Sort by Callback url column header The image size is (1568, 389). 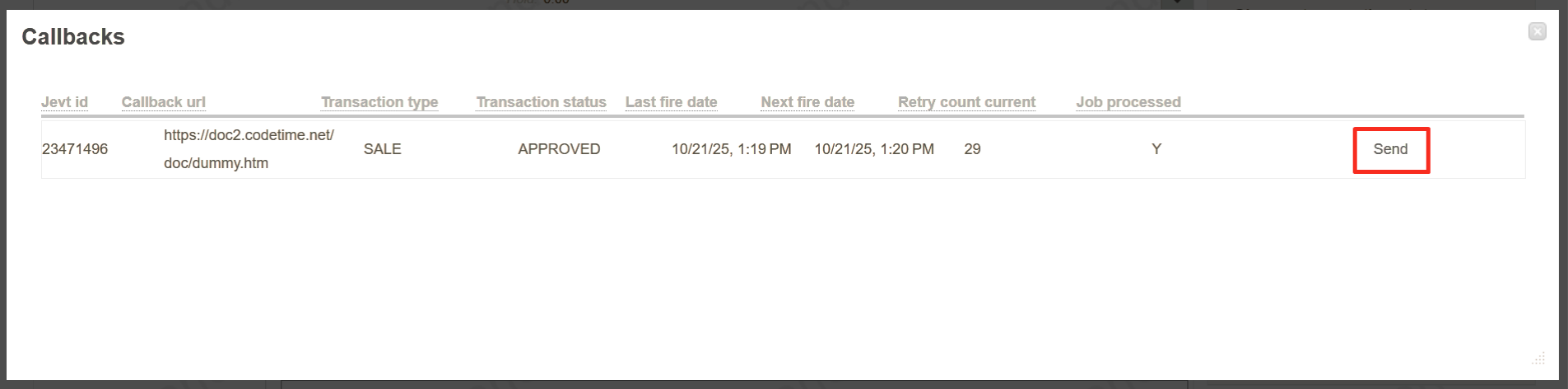point(163,102)
